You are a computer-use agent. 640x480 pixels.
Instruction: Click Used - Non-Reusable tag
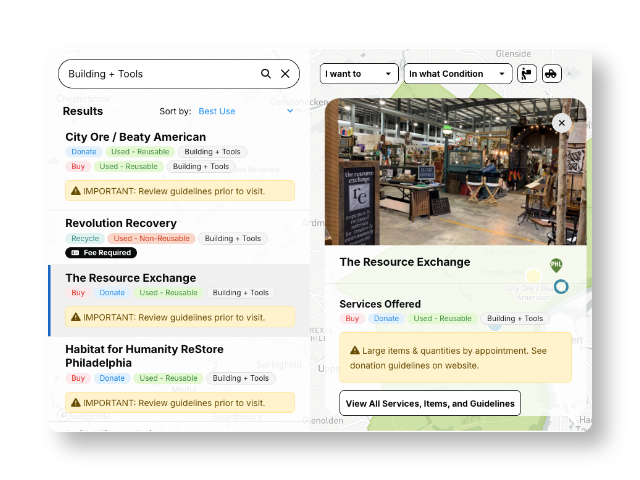(151, 238)
